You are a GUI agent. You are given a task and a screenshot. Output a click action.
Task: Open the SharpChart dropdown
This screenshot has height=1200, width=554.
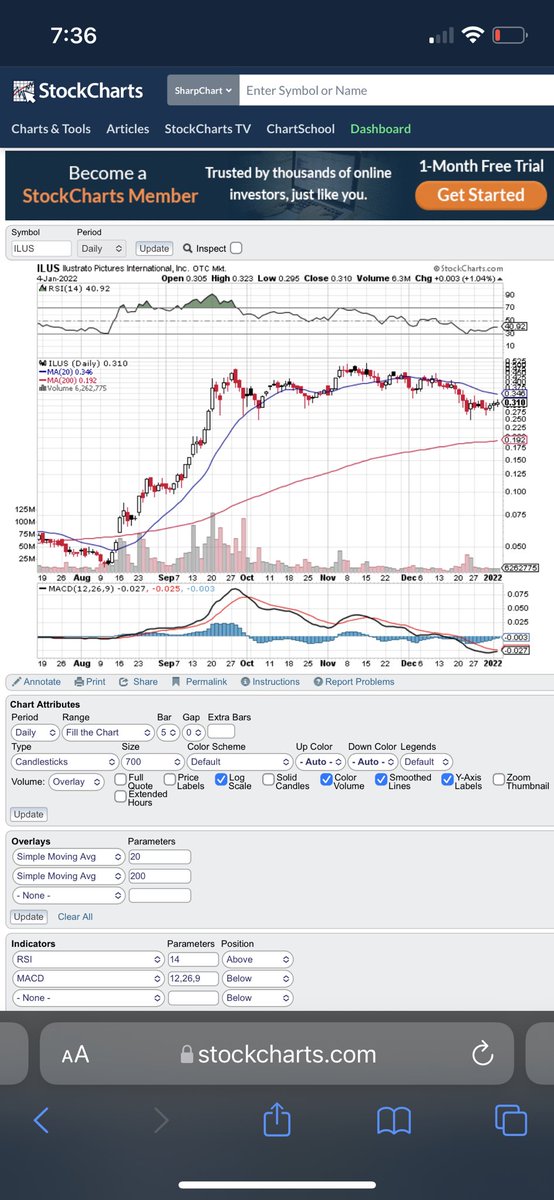pos(203,90)
